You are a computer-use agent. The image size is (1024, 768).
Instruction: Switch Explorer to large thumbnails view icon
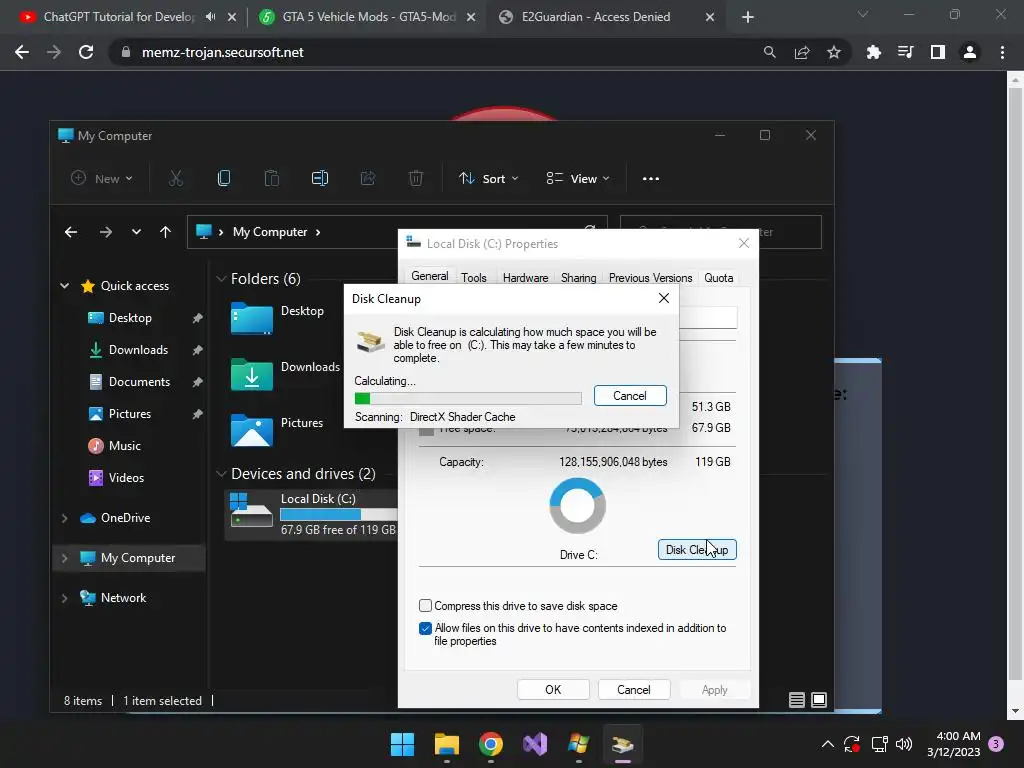pos(819,700)
